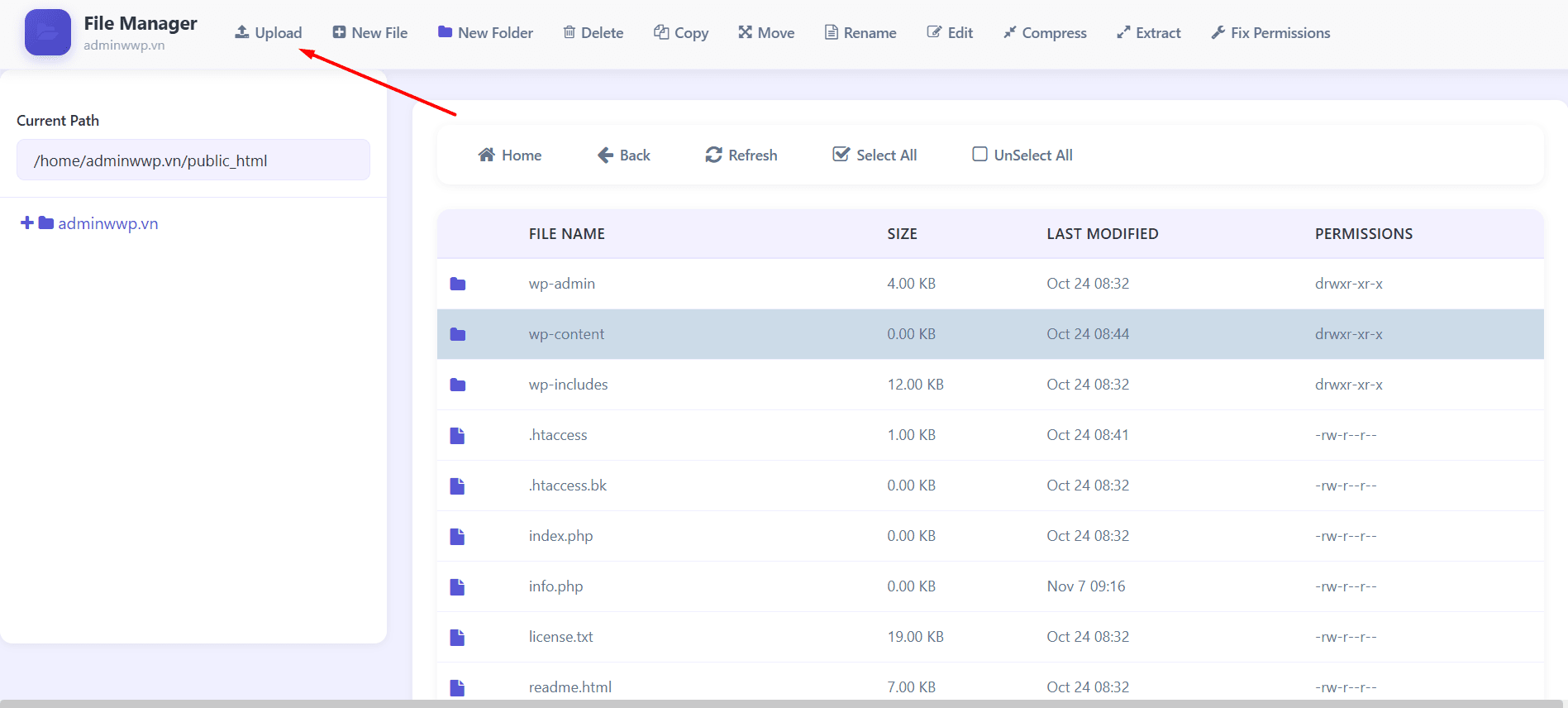This screenshot has width=1568, height=708.
Task: Focus the Current Path input field
Action: 193,160
